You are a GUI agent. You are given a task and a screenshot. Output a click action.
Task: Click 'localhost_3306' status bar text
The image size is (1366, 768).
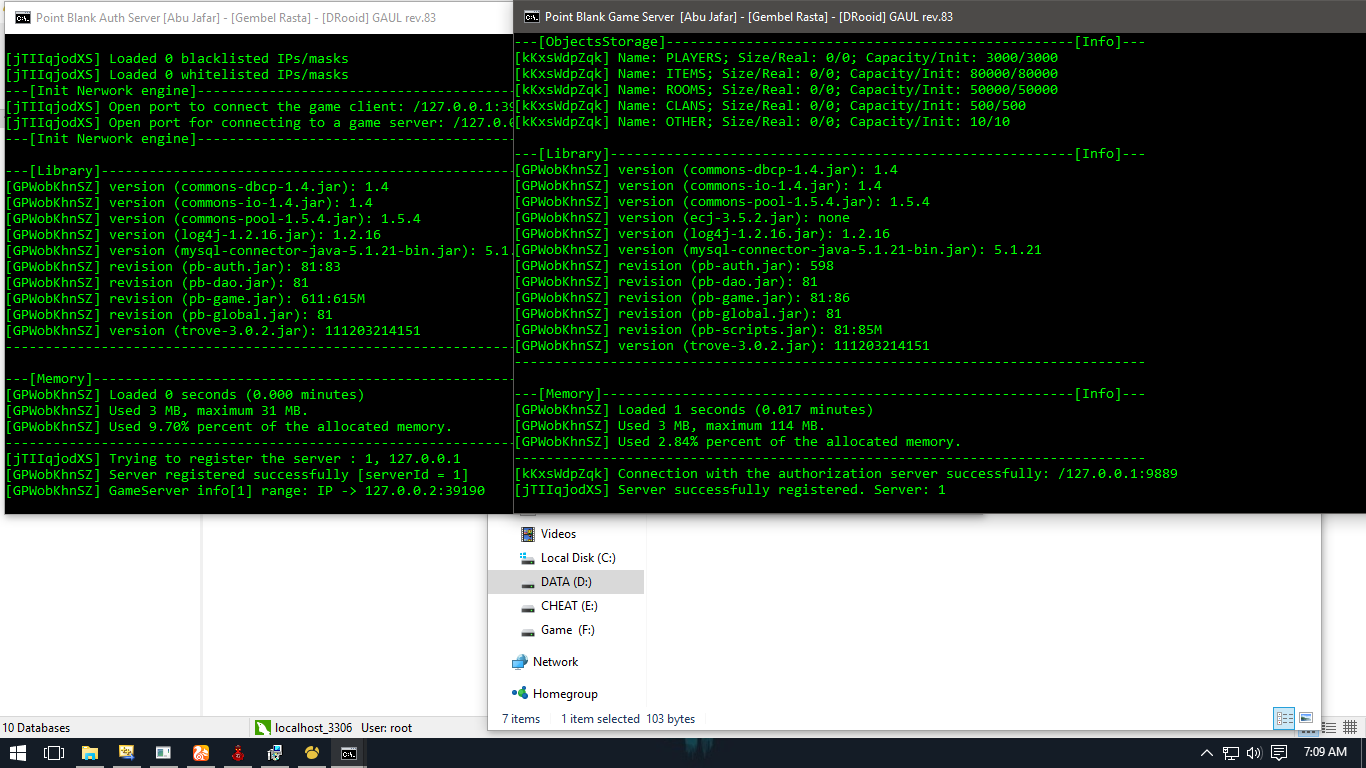point(314,728)
